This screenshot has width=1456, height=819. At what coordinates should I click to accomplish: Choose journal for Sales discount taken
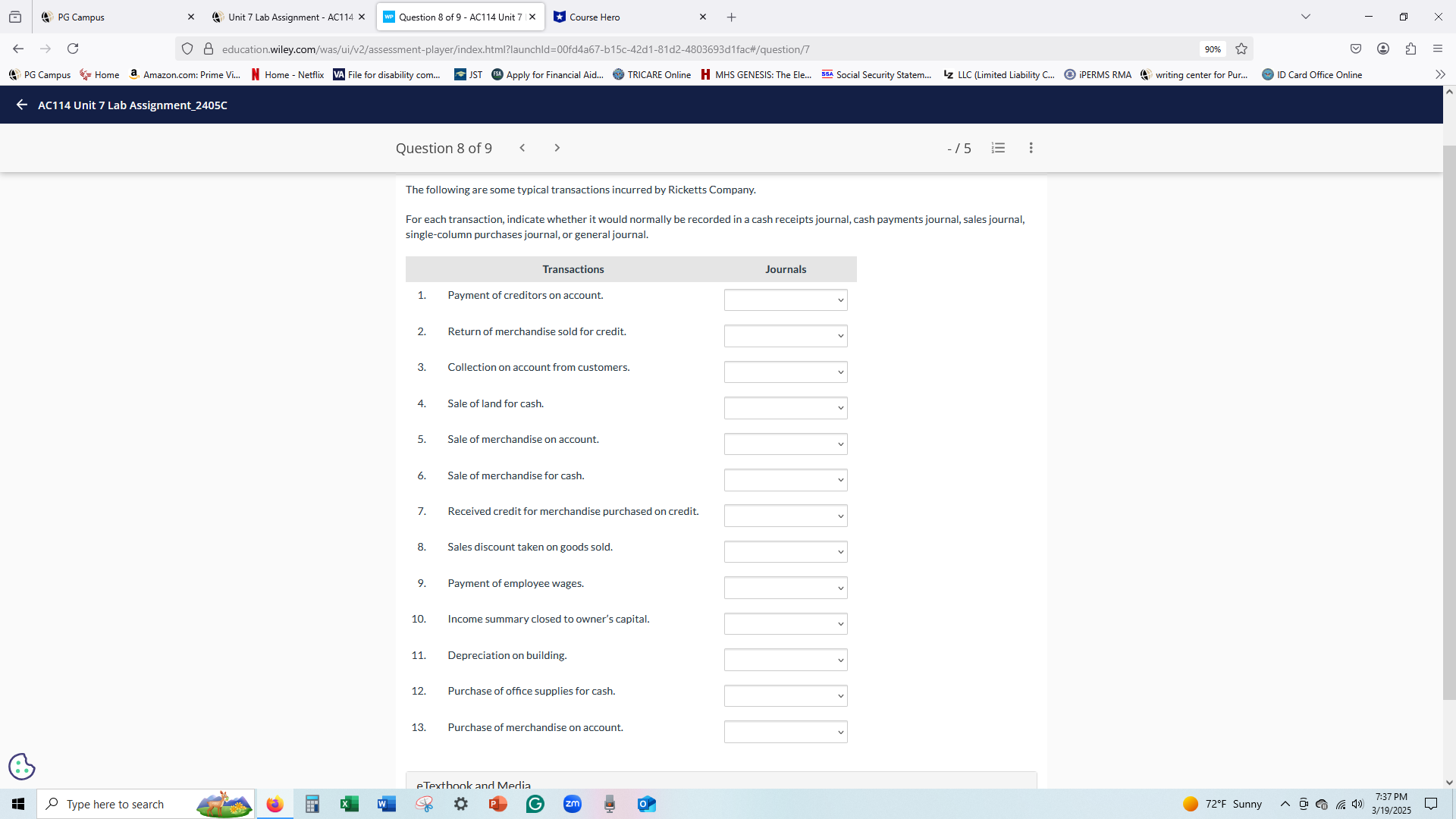(785, 552)
